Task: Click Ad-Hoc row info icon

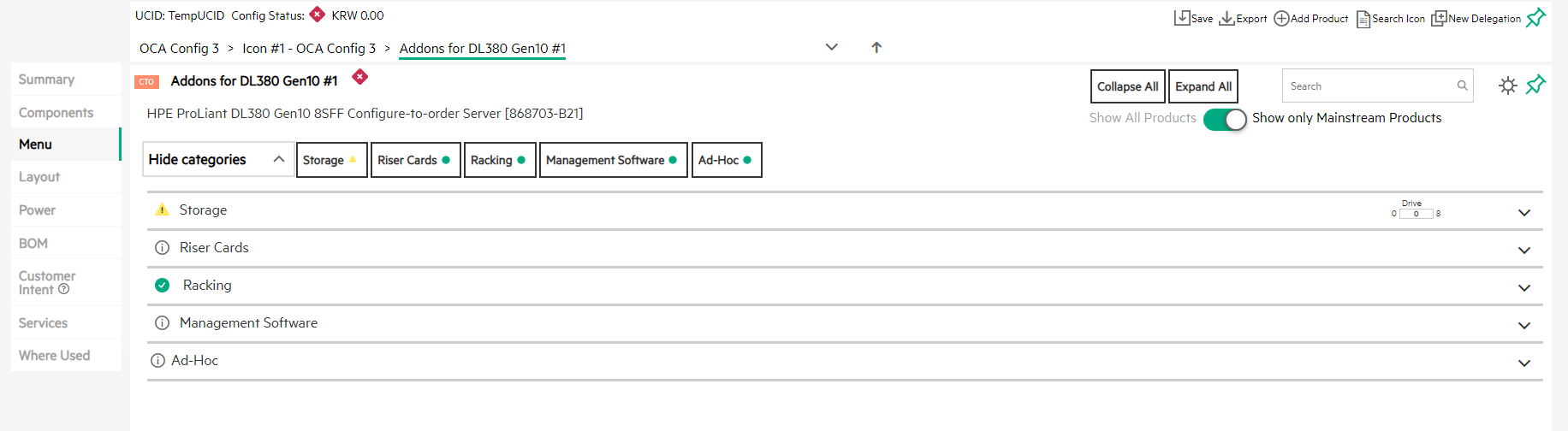Action: coord(157,361)
